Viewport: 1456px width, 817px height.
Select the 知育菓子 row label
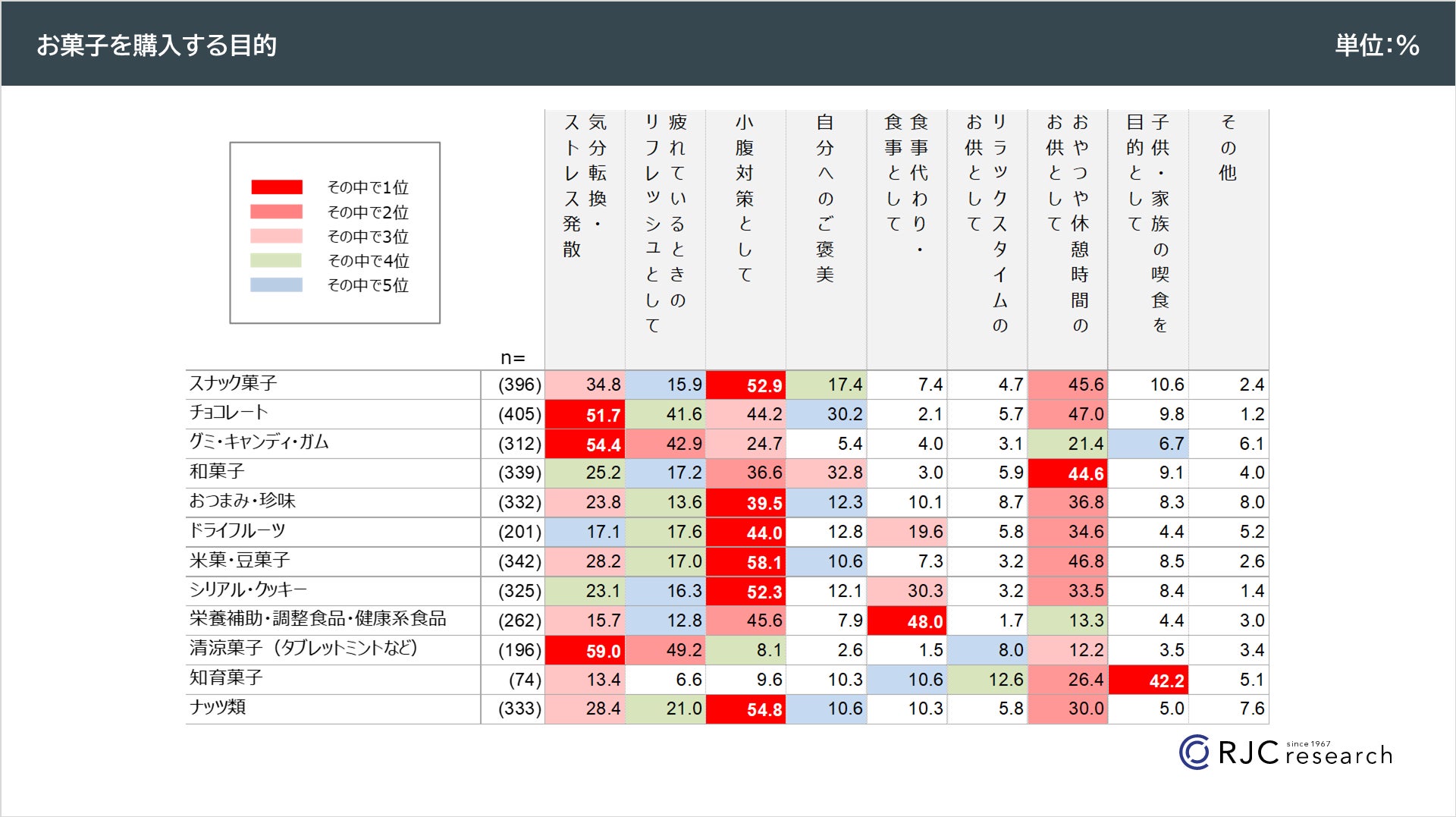click(x=226, y=678)
